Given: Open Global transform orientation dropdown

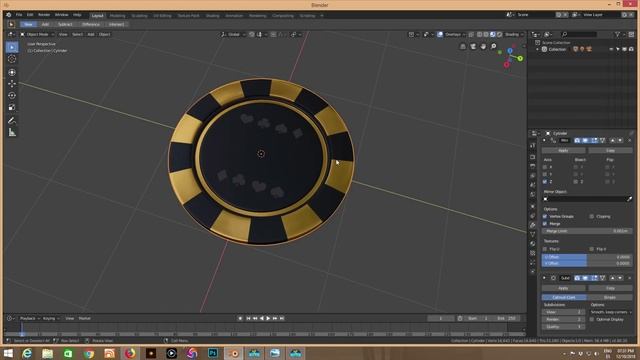Looking at the screenshot, I should coord(233,35).
